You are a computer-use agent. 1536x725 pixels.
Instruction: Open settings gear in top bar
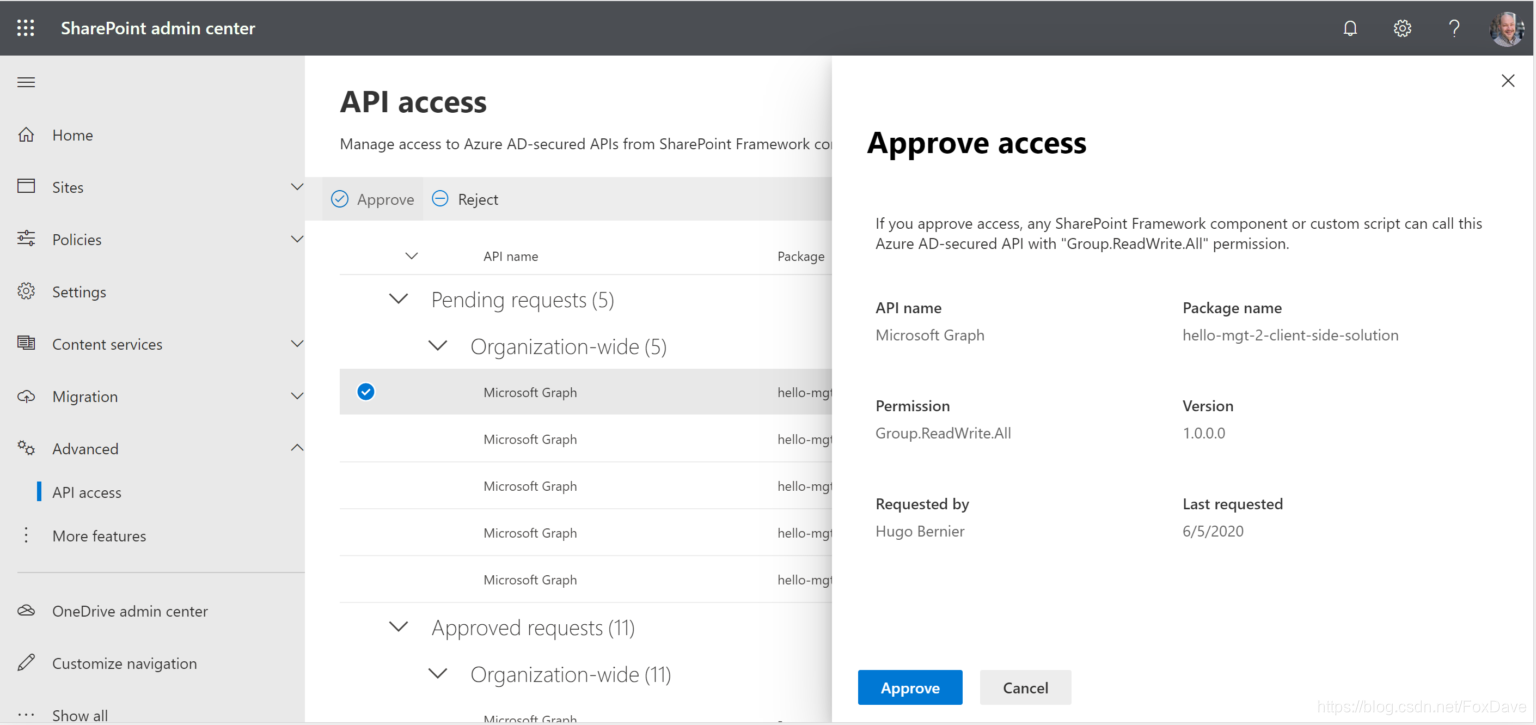tap(1402, 28)
